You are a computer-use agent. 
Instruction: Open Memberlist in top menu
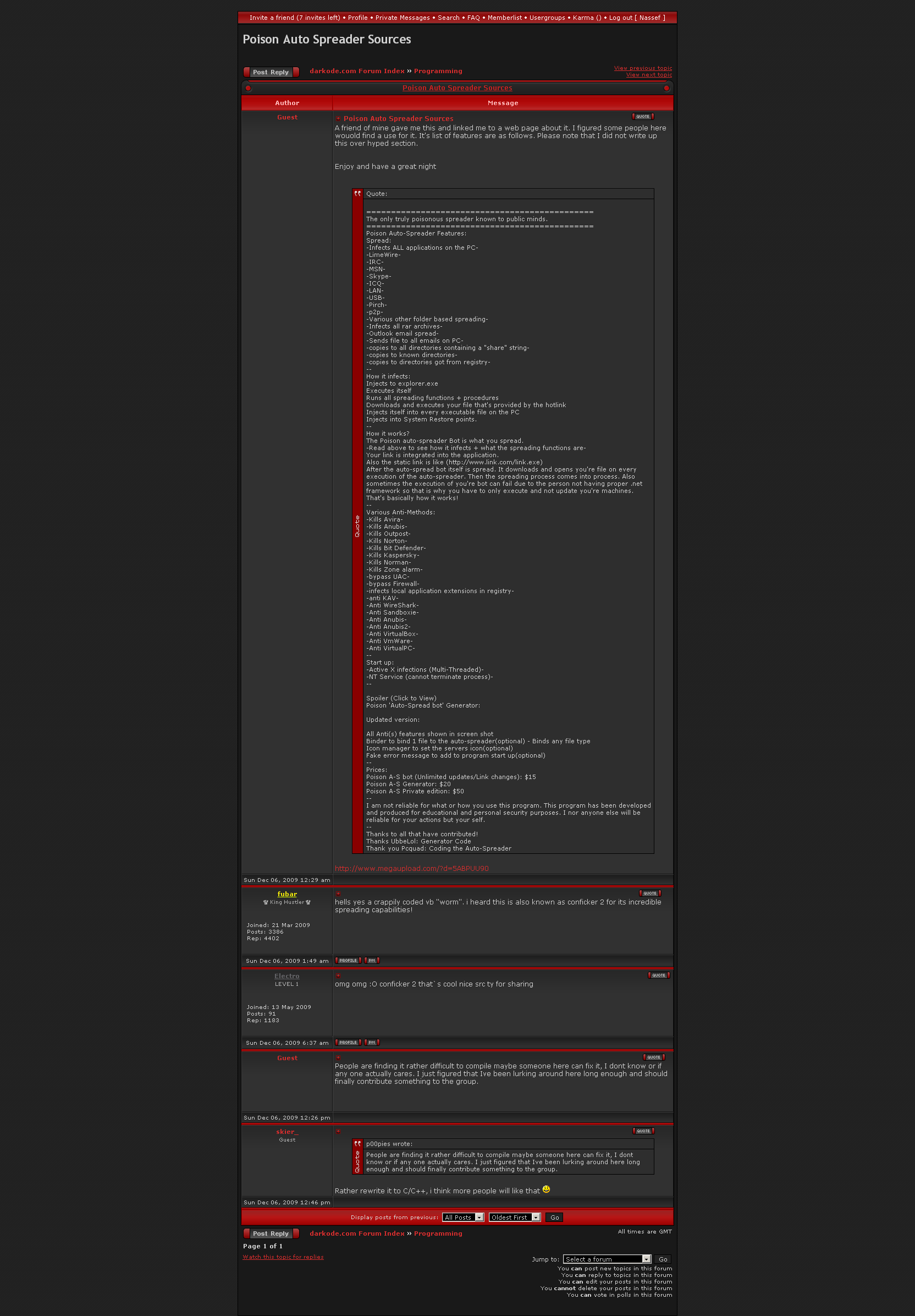coord(505,18)
